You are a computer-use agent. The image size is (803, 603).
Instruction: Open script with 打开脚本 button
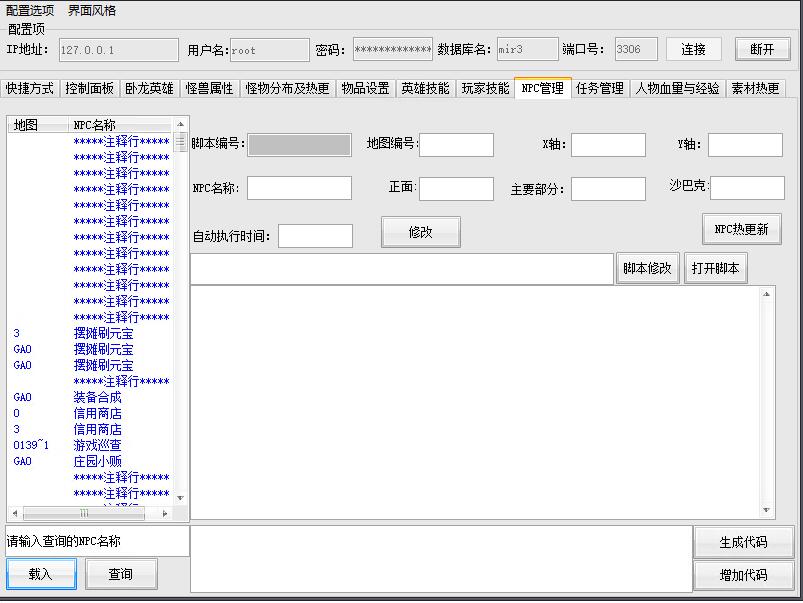pos(715,269)
